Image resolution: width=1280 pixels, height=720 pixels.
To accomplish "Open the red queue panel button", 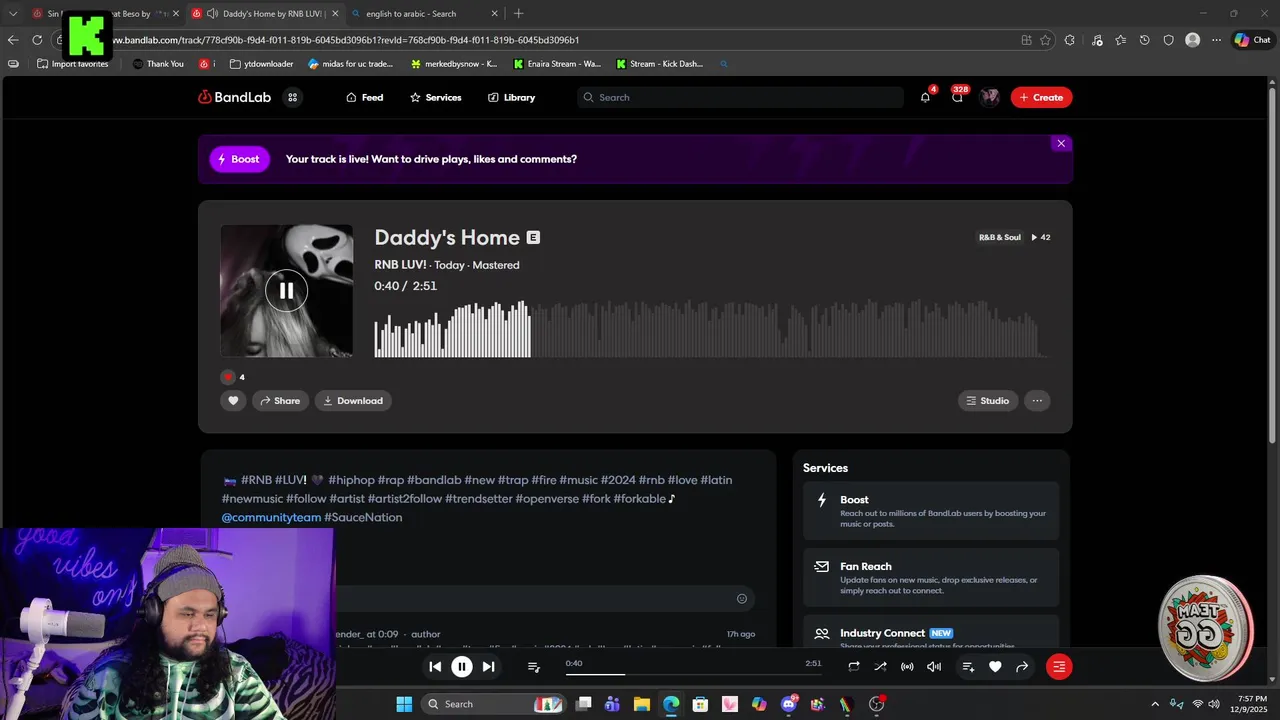I will tap(1059, 667).
